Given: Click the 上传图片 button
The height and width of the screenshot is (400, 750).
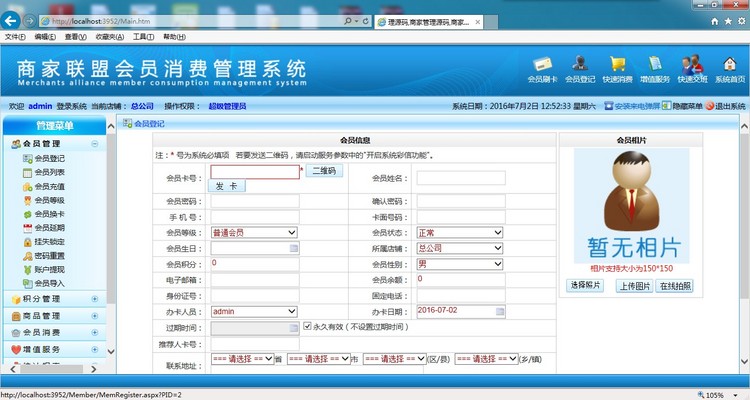Looking at the screenshot, I should (x=635, y=286).
